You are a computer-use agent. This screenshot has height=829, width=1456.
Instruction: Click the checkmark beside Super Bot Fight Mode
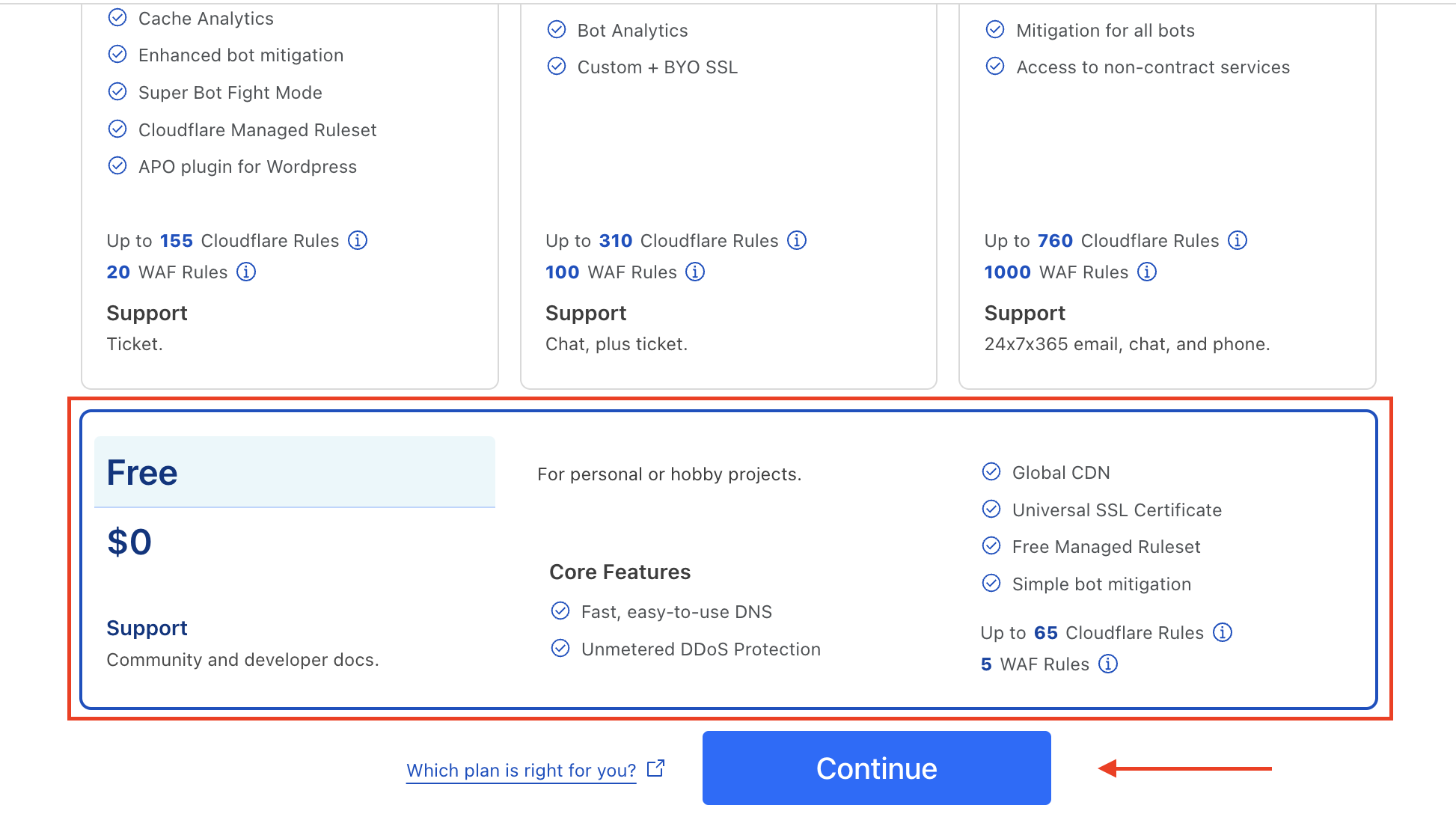(x=117, y=91)
